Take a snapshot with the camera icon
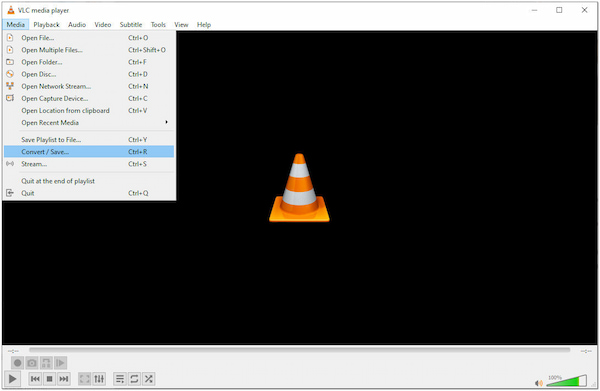 [32, 363]
